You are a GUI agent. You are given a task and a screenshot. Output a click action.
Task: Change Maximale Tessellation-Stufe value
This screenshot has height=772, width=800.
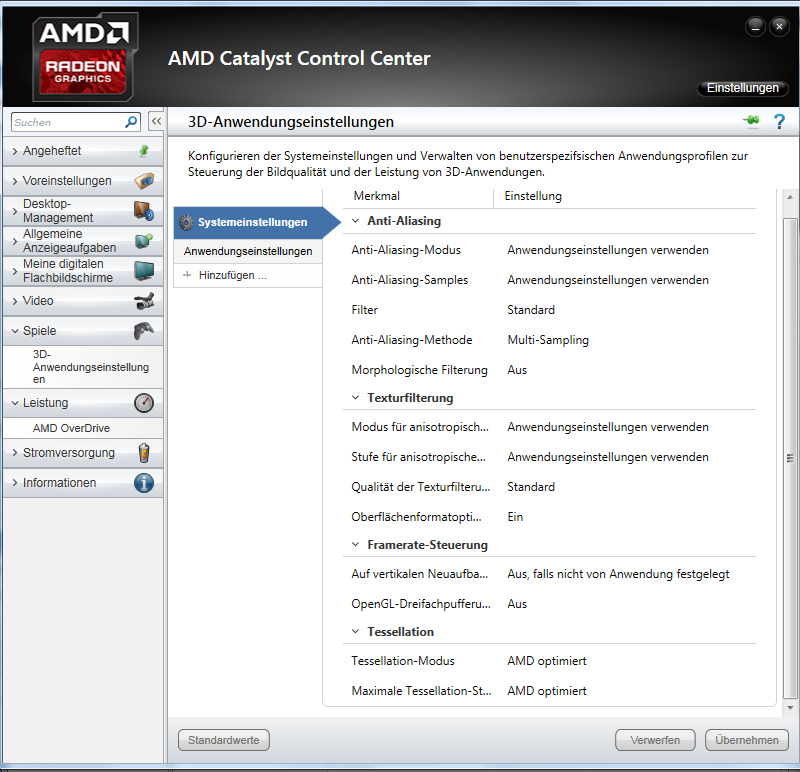tap(546, 691)
